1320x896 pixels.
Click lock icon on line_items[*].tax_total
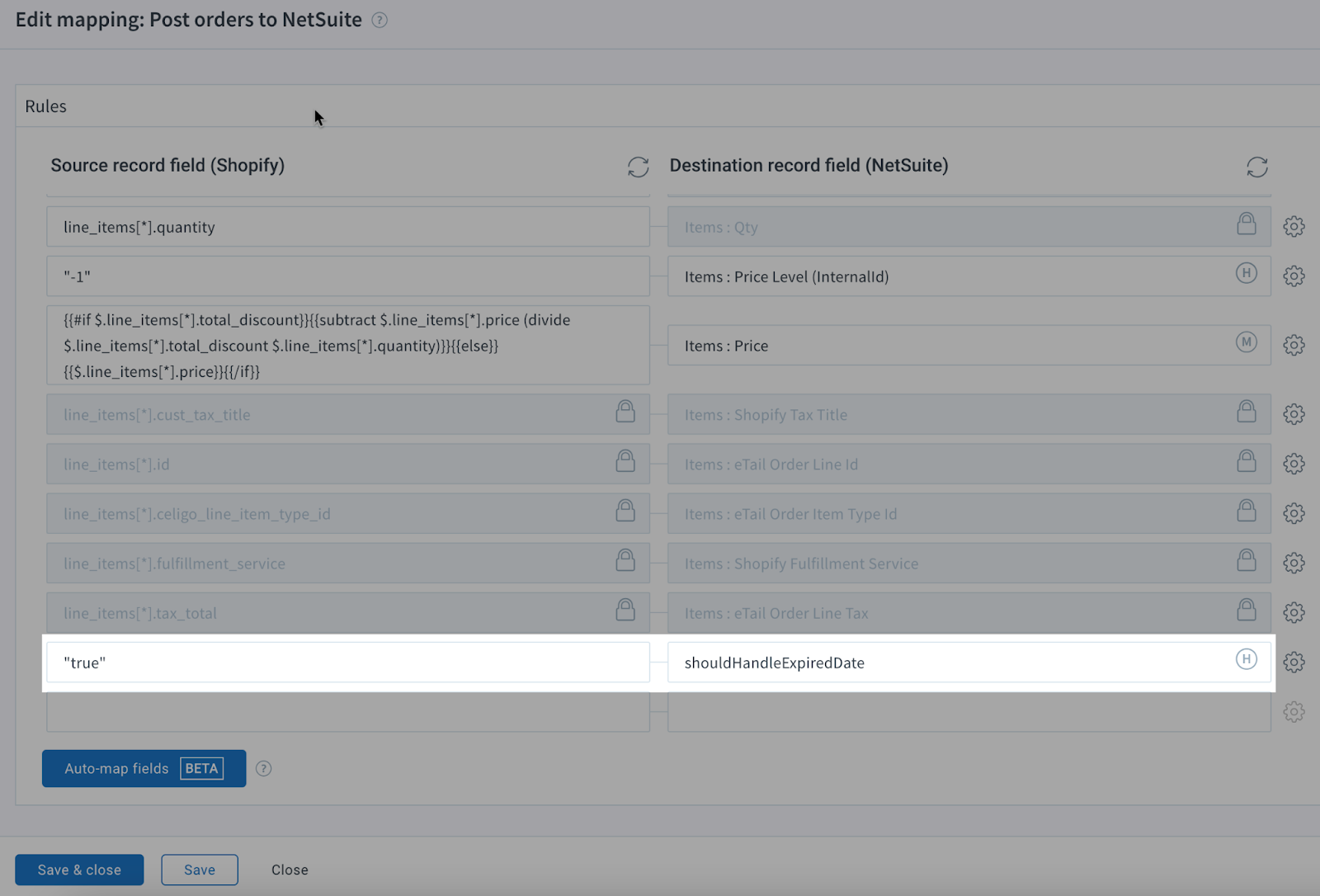625,609
